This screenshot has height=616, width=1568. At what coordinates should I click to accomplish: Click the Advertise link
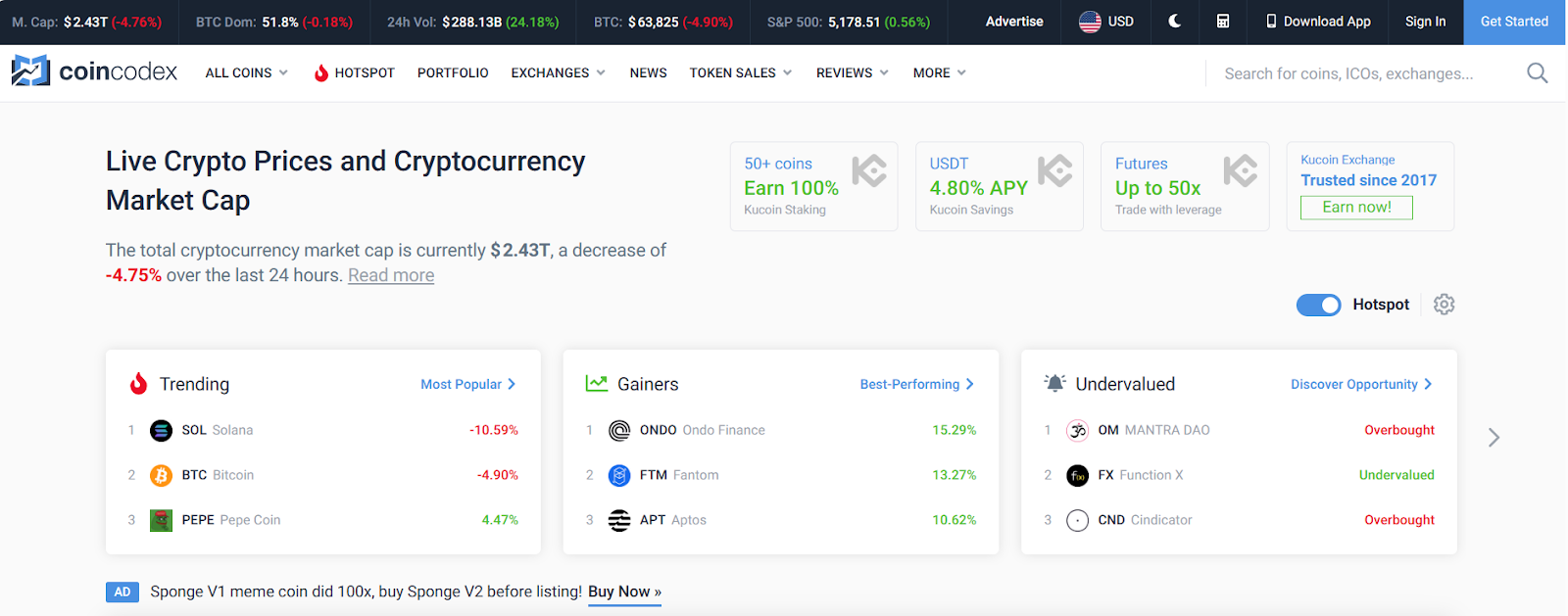point(1014,22)
